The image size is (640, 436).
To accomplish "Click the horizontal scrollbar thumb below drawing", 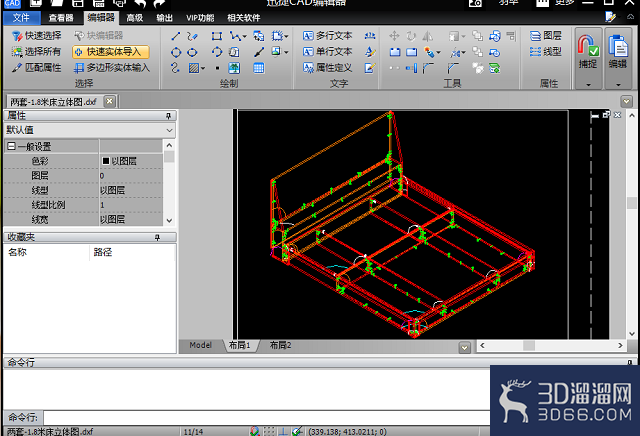I will pos(529,346).
